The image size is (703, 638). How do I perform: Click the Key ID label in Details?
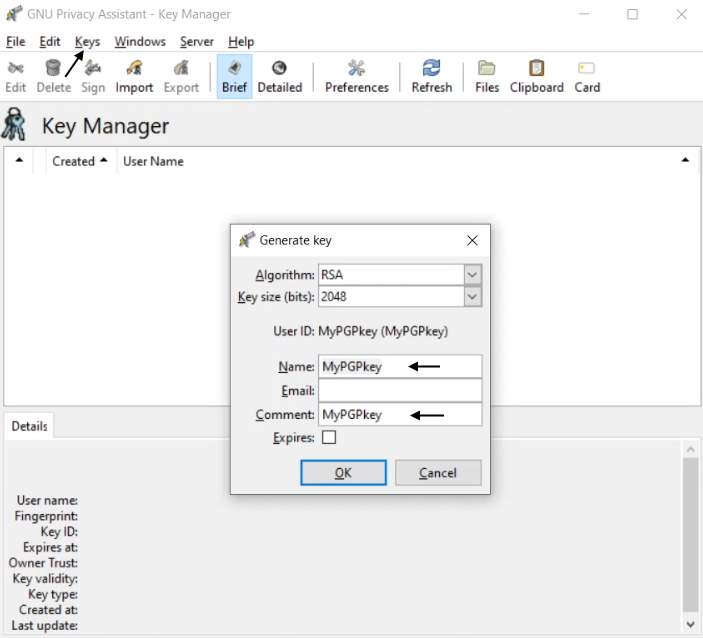59,531
